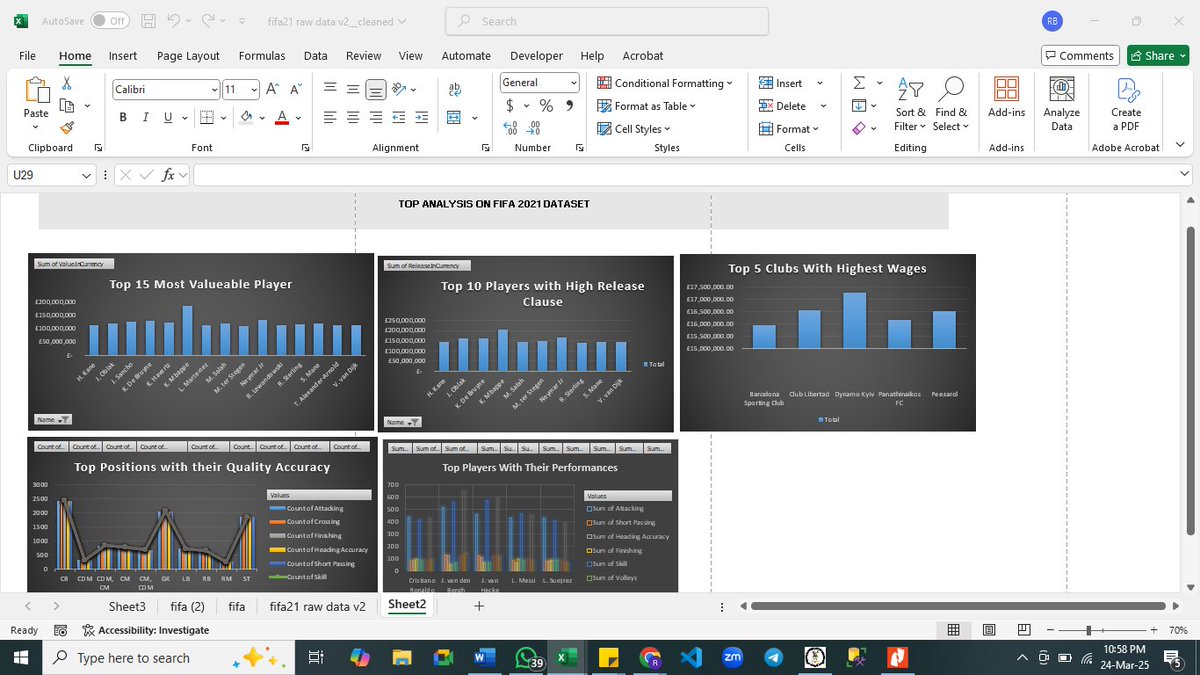
Task: Undo the last action
Action: (x=174, y=21)
